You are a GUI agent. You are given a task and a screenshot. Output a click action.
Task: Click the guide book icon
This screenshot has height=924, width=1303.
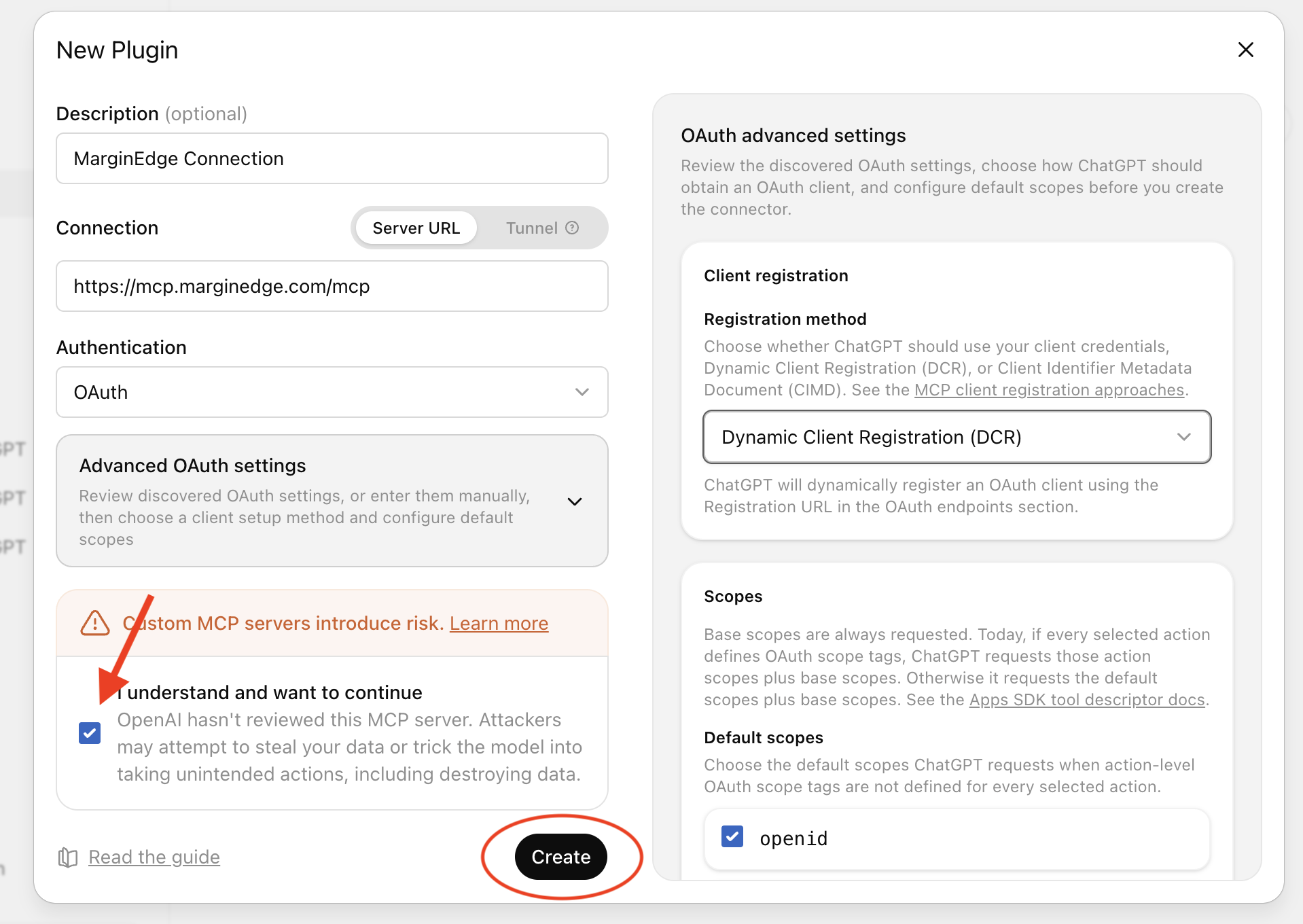tap(68, 857)
